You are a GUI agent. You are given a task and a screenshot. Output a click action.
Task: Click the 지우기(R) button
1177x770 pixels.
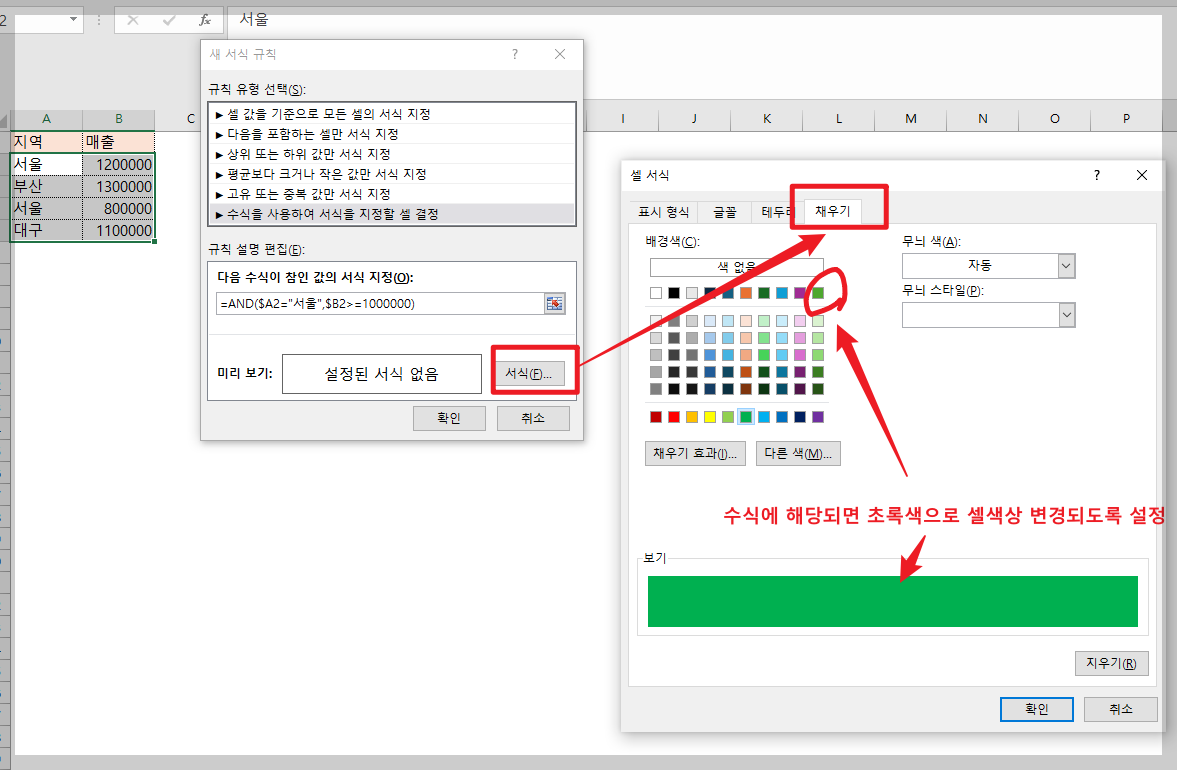[1111, 663]
